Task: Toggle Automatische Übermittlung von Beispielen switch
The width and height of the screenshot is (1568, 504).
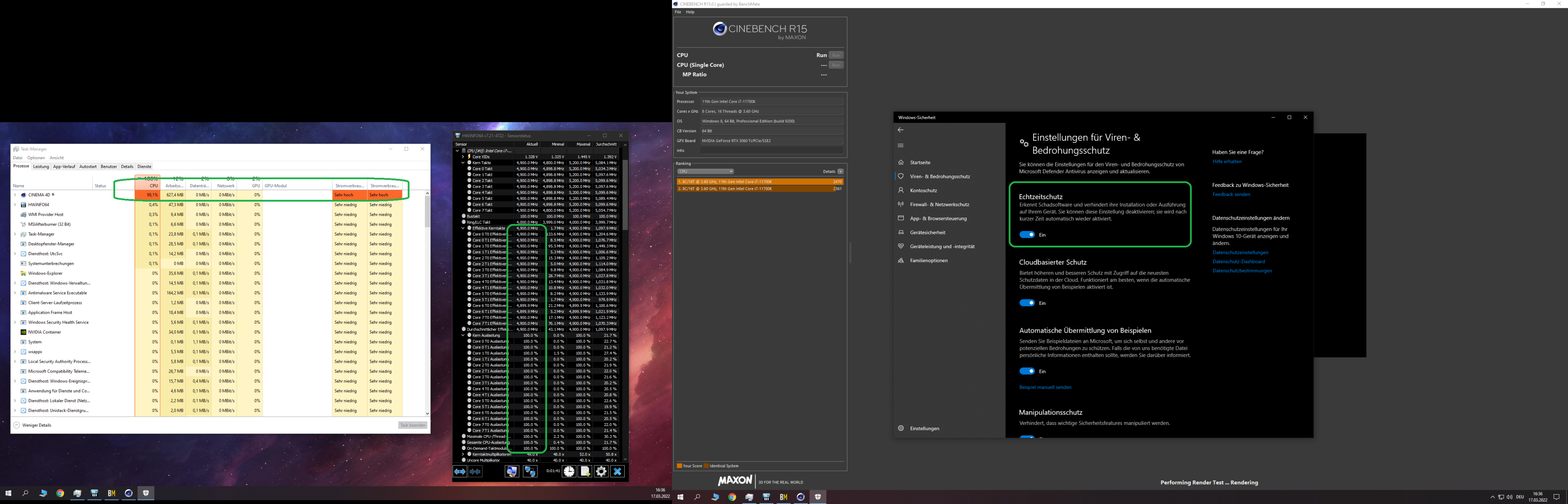Action: (x=1027, y=371)
